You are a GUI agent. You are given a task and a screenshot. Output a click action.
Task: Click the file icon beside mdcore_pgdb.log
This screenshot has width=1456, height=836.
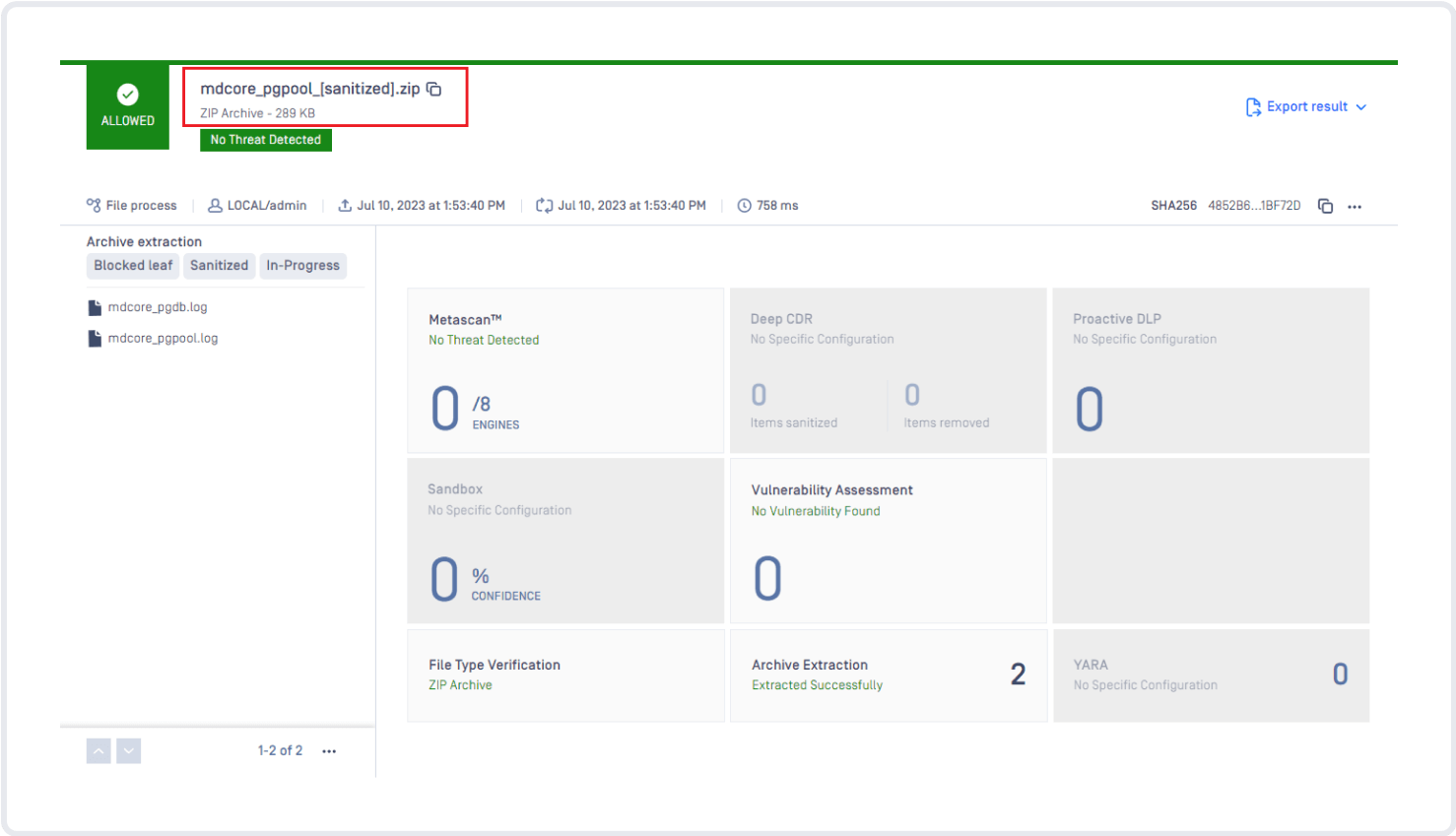[94, 306]
